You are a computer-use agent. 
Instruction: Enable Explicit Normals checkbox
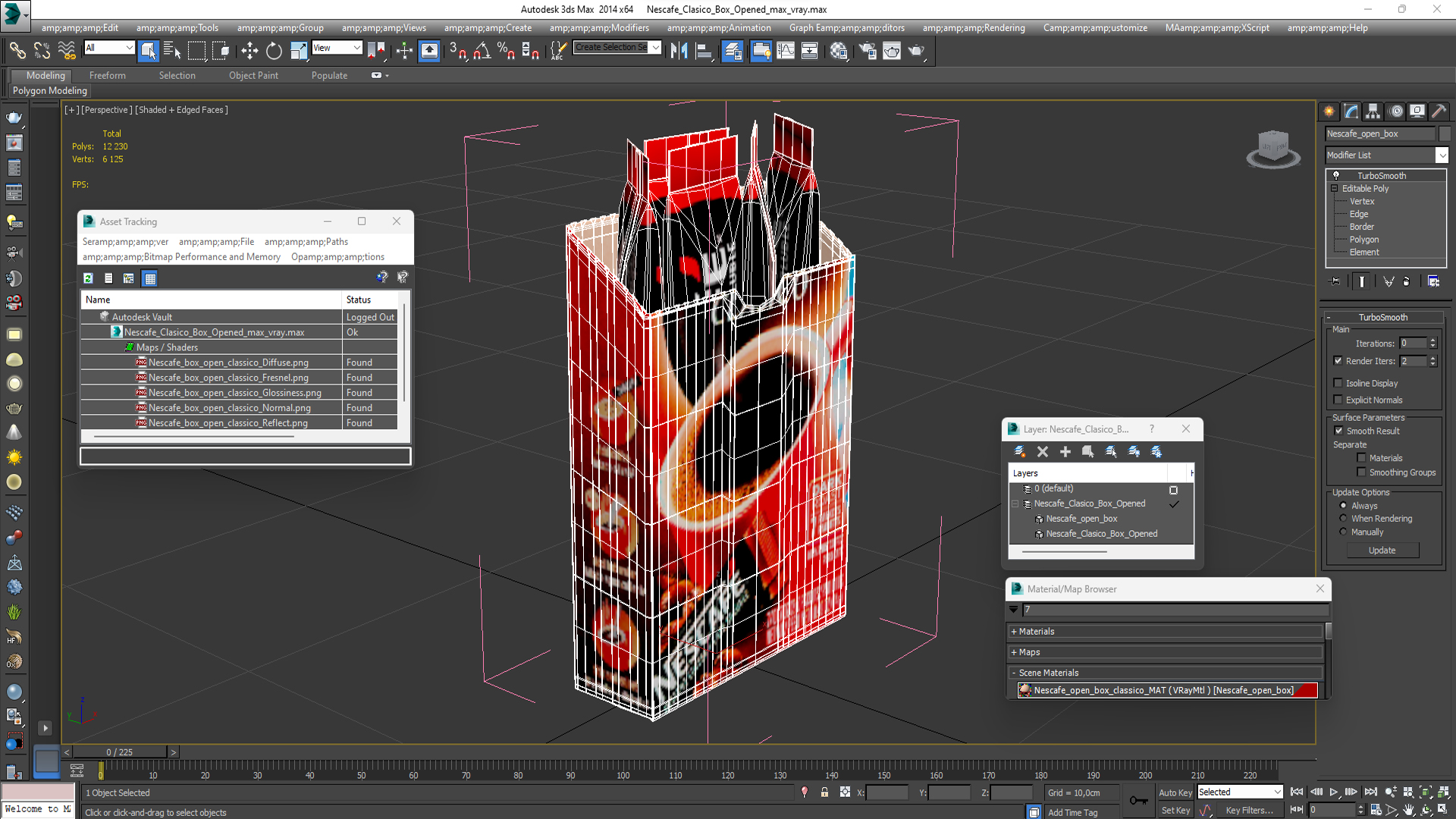[1338, 400]
